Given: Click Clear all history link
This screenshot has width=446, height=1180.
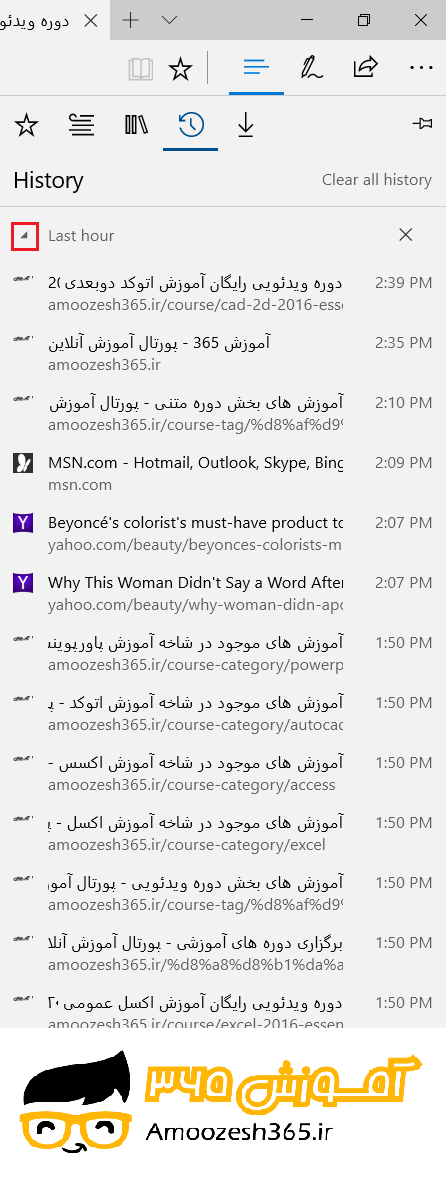Looking at the screenshot, I should [x=377, y=180].
